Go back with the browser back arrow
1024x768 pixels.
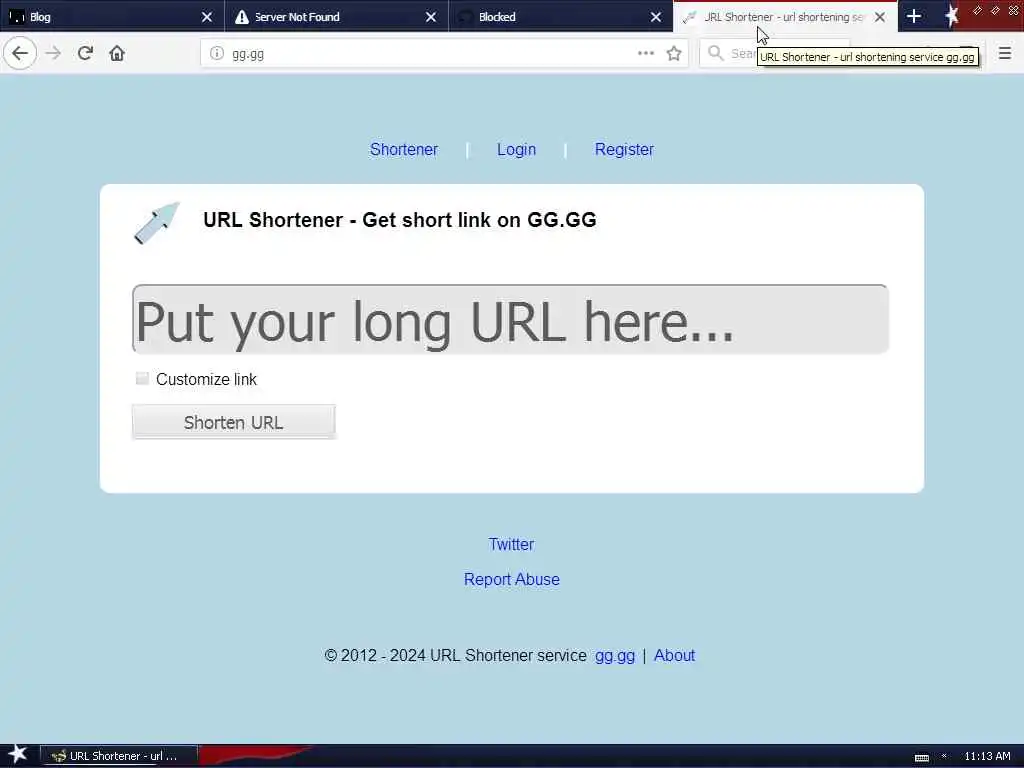point(20,54)
